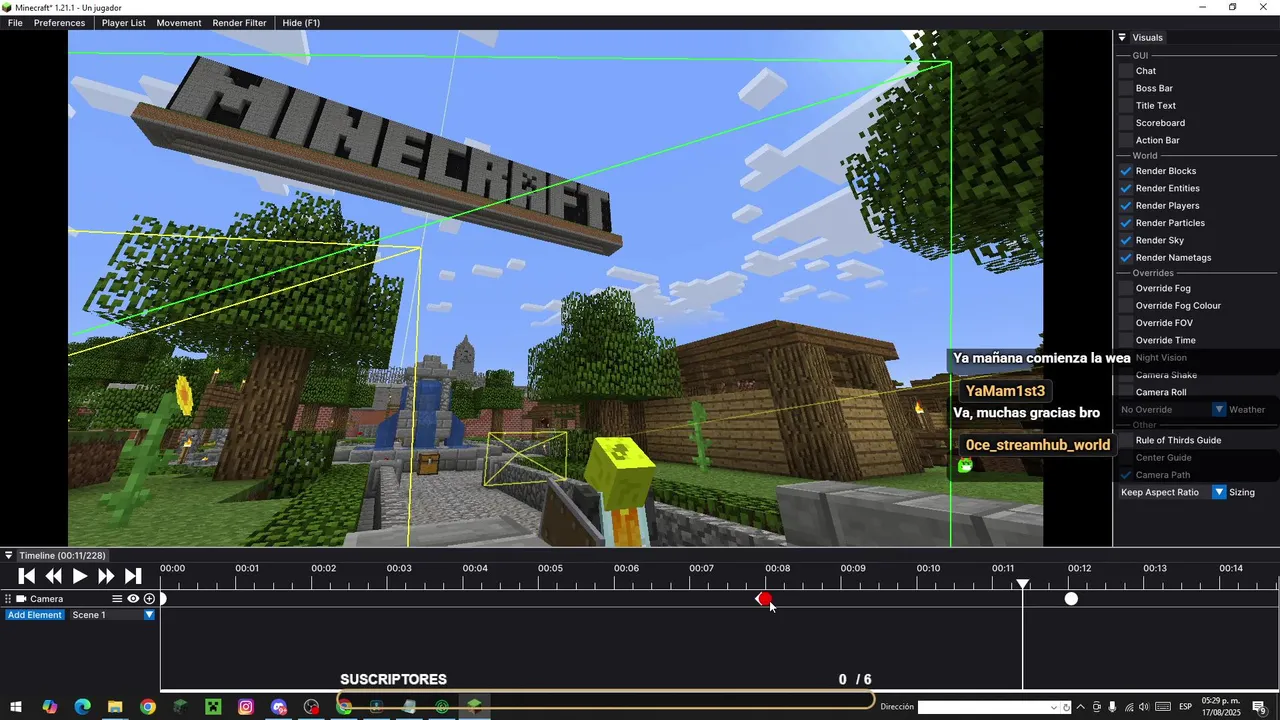Select the first keyframe at 00:00
1280x720 pixels.
click(163, 599)
